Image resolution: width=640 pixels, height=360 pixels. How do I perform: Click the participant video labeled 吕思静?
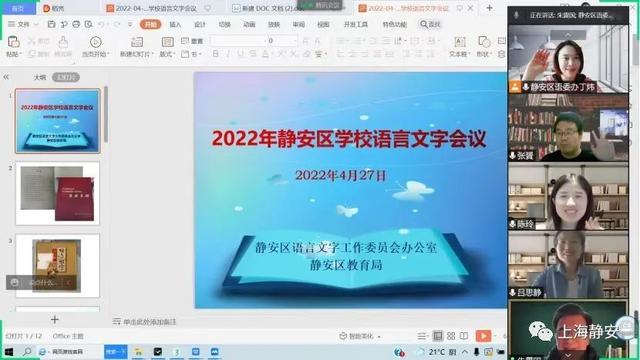568,264
